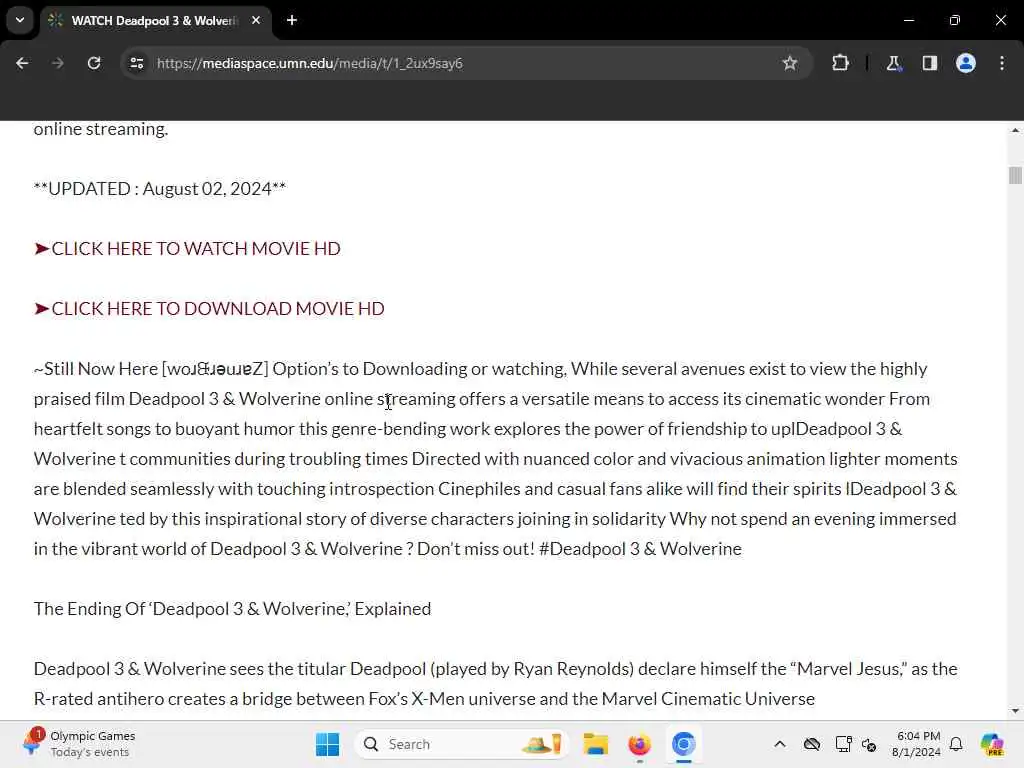The height and width of the screenshot is (768, 1024).
Task: Launch Copilot preview from the taskbar
Action: (x=992, y=744)
